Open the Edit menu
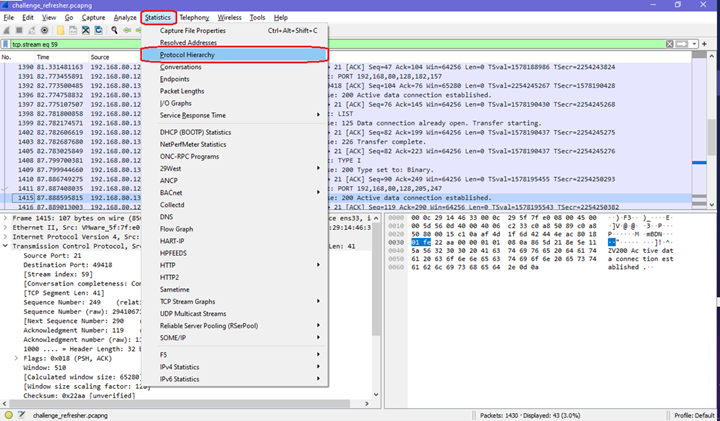The width and height of the screenshot is (720, 421). (28, 17)
